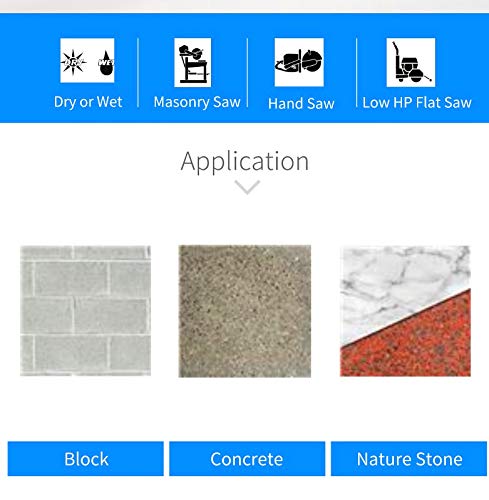Viewport: 489px width, 500px height.
Task: Click the Wet water droplet symbol
Action: click(x=106, y=63)
